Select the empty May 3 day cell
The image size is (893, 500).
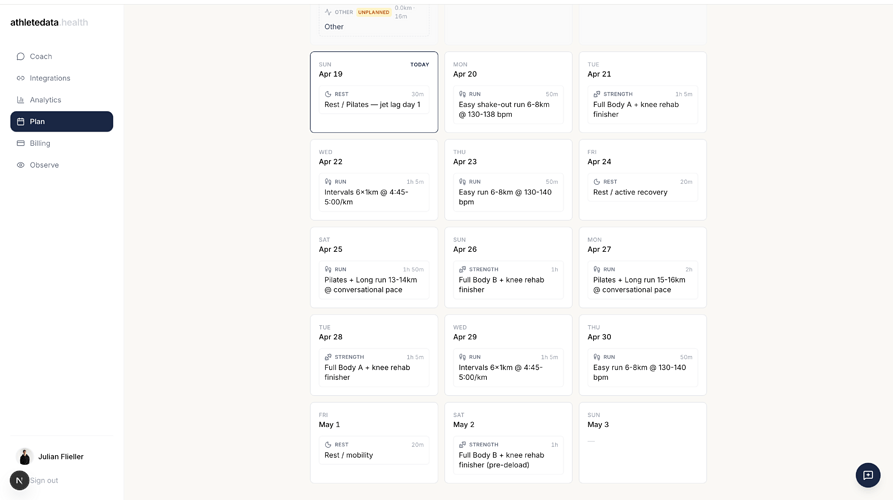point(643,443)
